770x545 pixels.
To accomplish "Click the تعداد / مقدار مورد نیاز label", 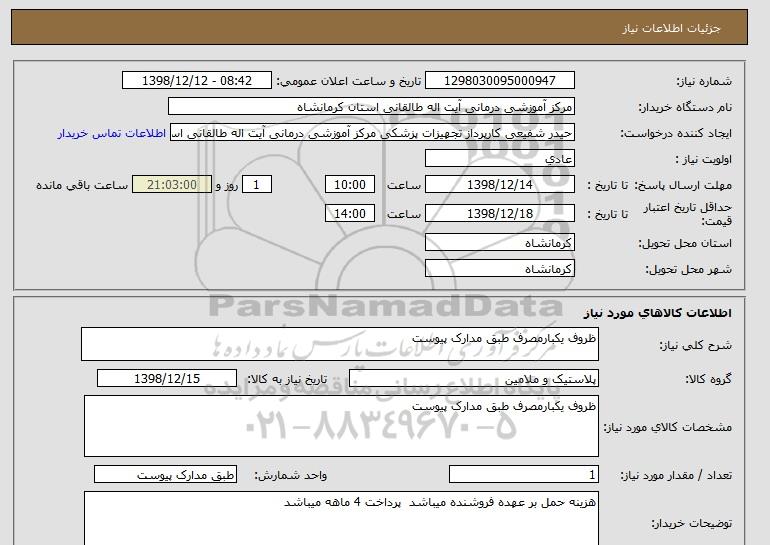I will click(x=676, y=475).
